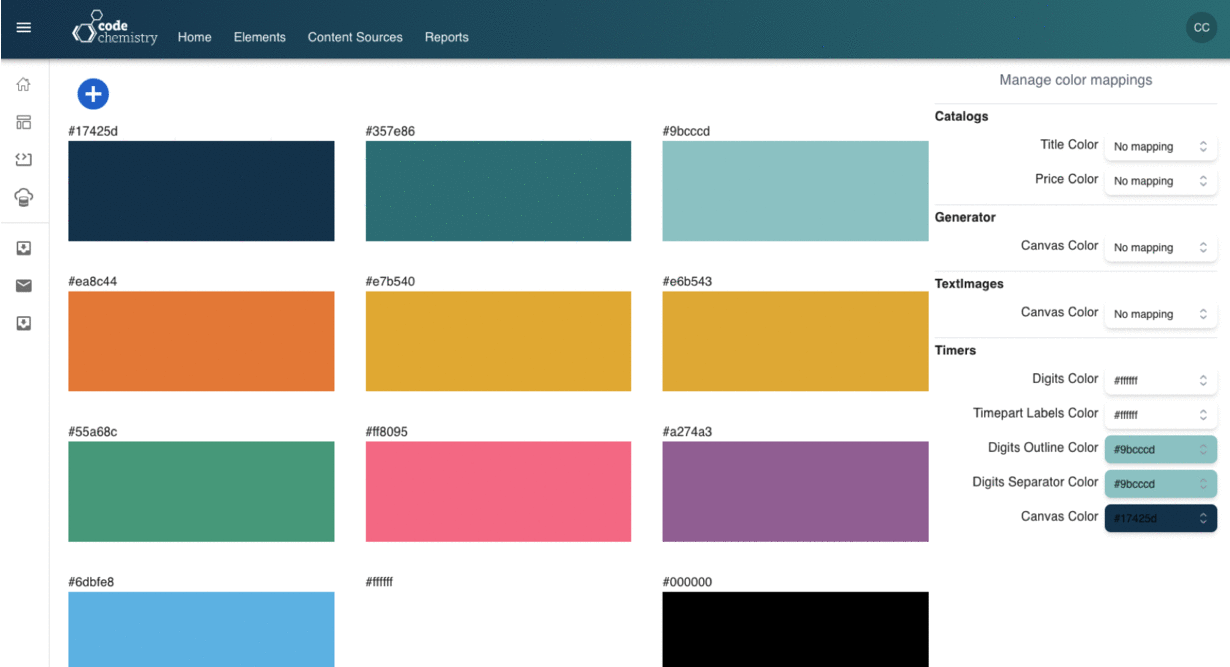The width and height of the screenshot is (1230, 667).
Task: Select the embed code icon in the sidebar
Action: (x=23, y=158)
